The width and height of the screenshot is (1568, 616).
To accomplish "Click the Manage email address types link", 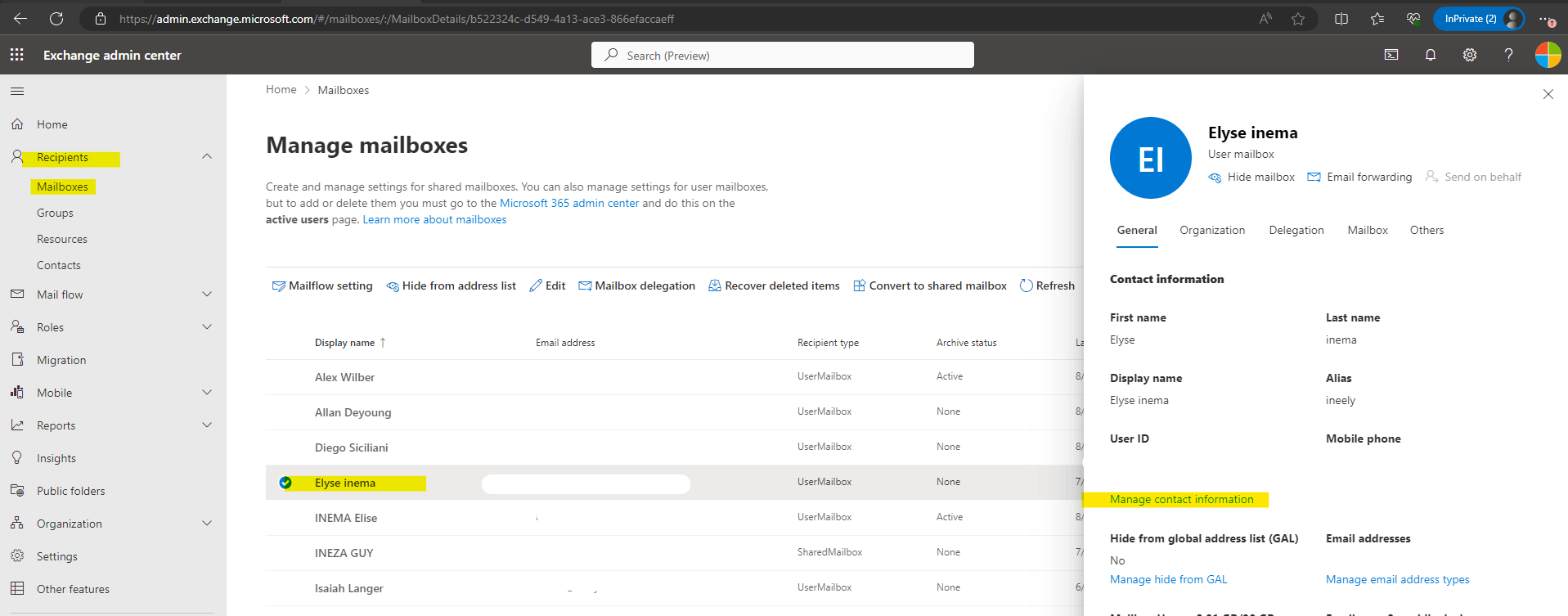I will [1397, 579].
